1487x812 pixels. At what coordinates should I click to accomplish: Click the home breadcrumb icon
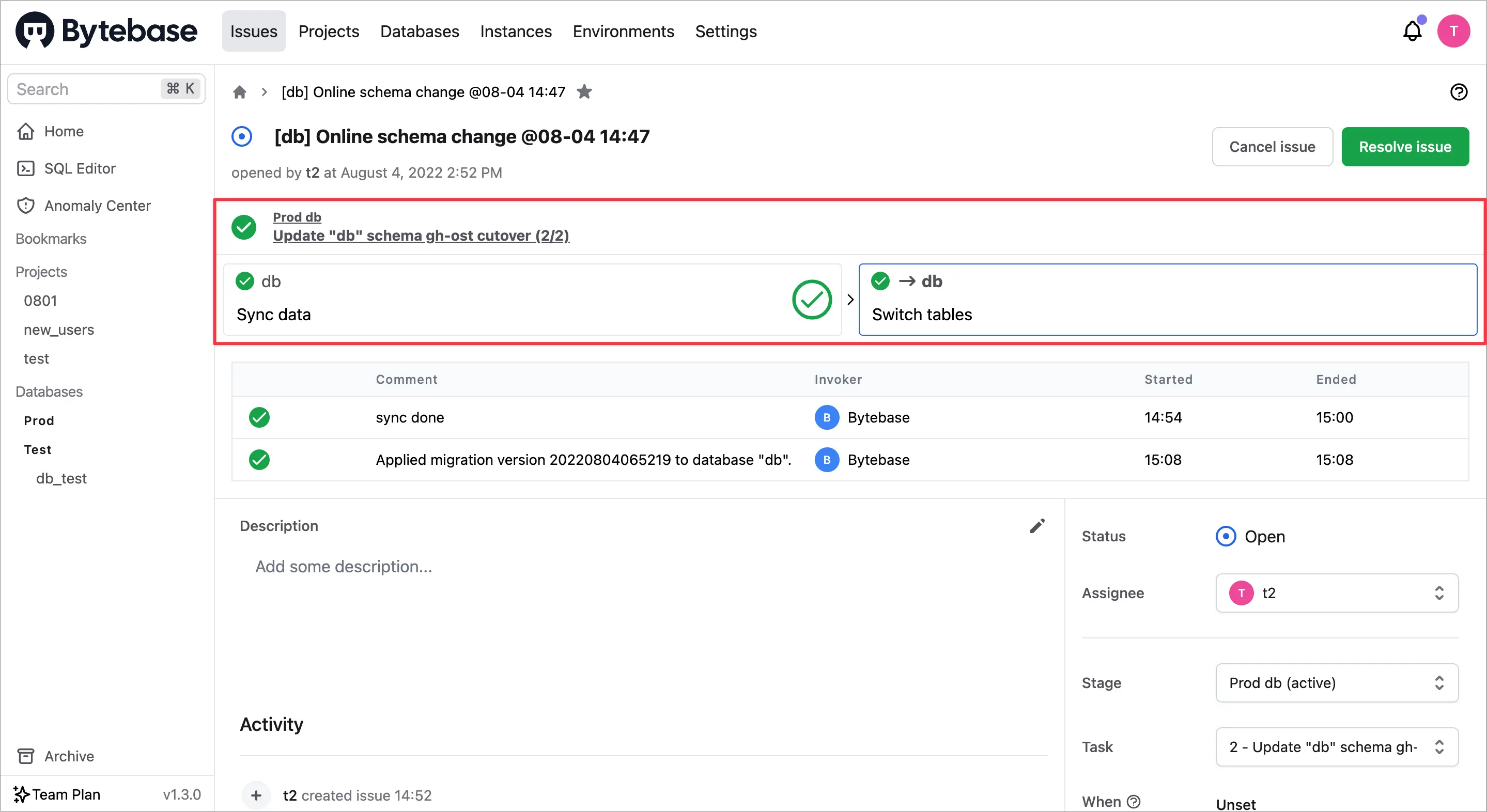pyautogui.click(x=240, y=92)
